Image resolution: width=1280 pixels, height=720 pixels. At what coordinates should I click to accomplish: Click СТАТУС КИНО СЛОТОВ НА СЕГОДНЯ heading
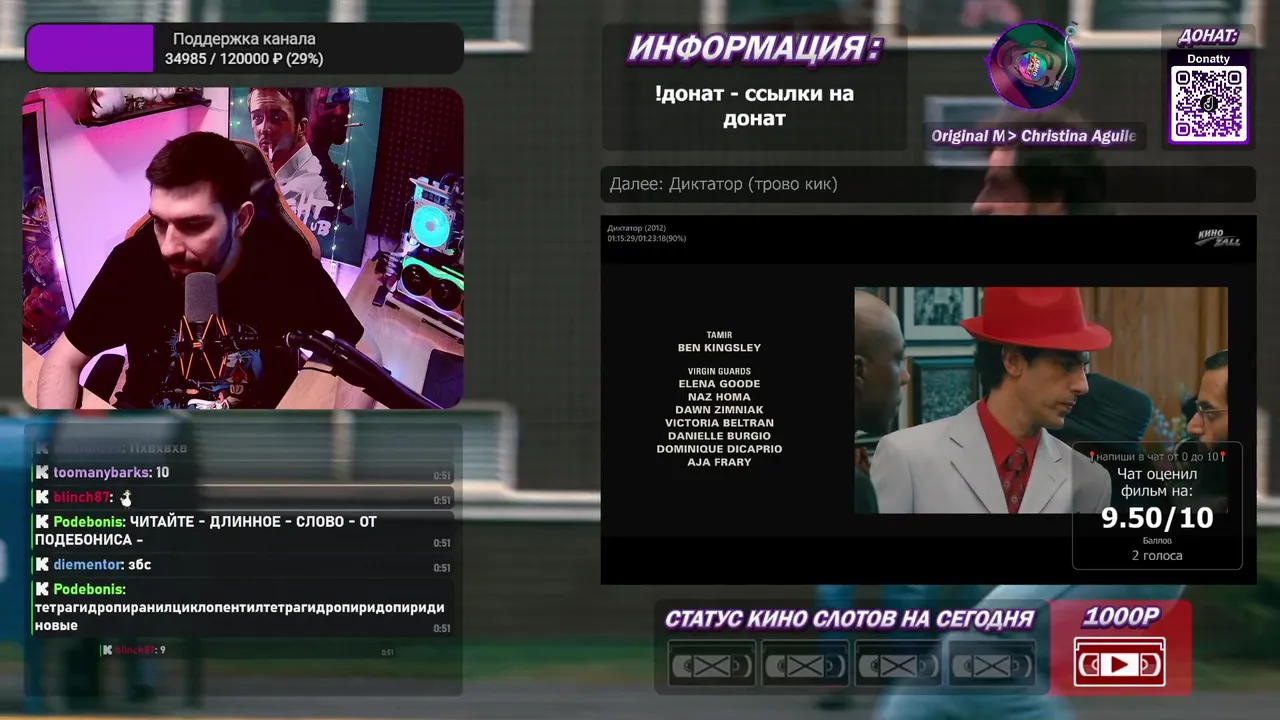(x=849, y=620)
